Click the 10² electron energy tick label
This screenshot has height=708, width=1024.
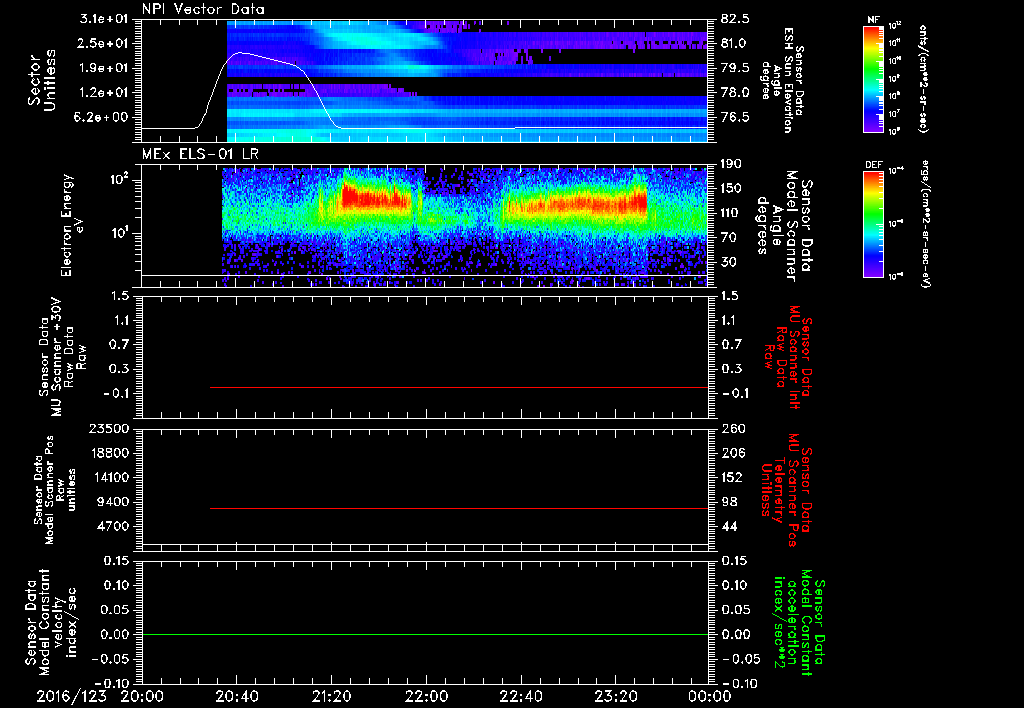[x=118, y=180]
